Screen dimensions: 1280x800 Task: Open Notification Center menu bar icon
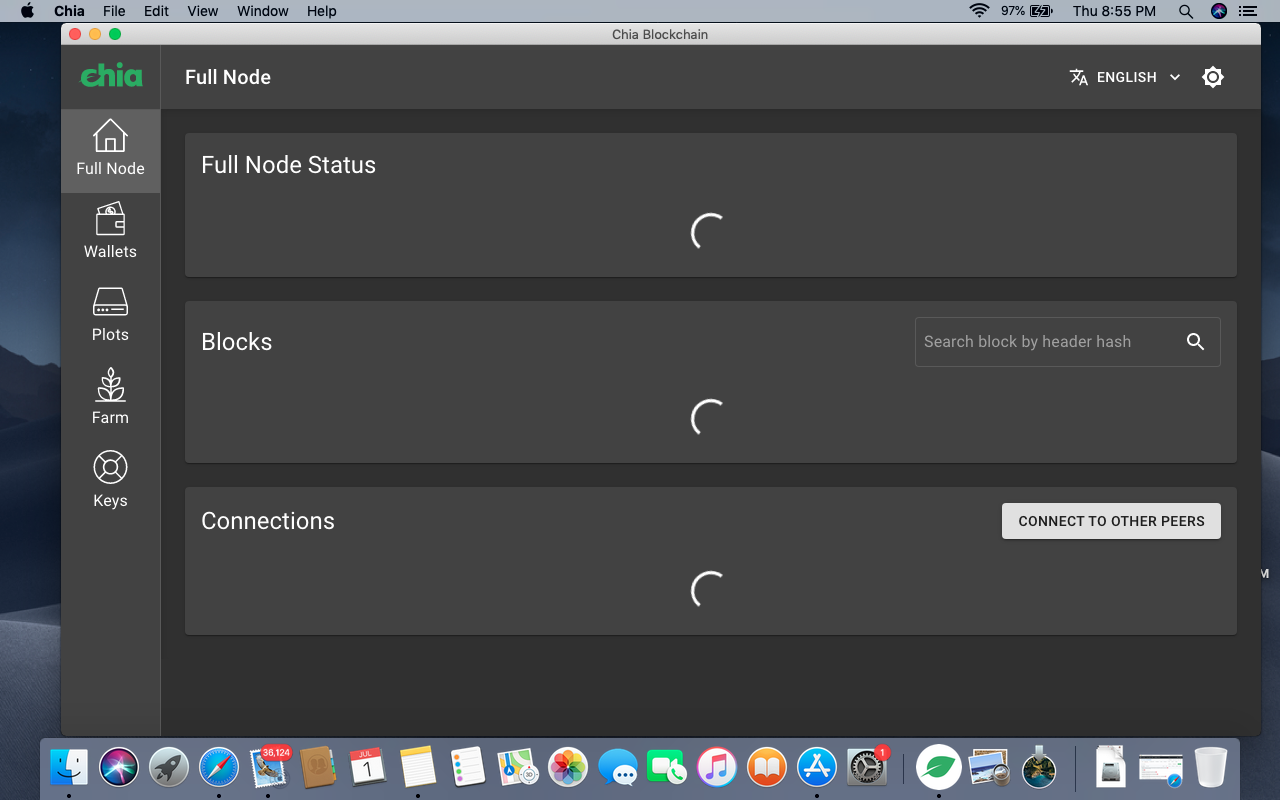coord(1248,11)
